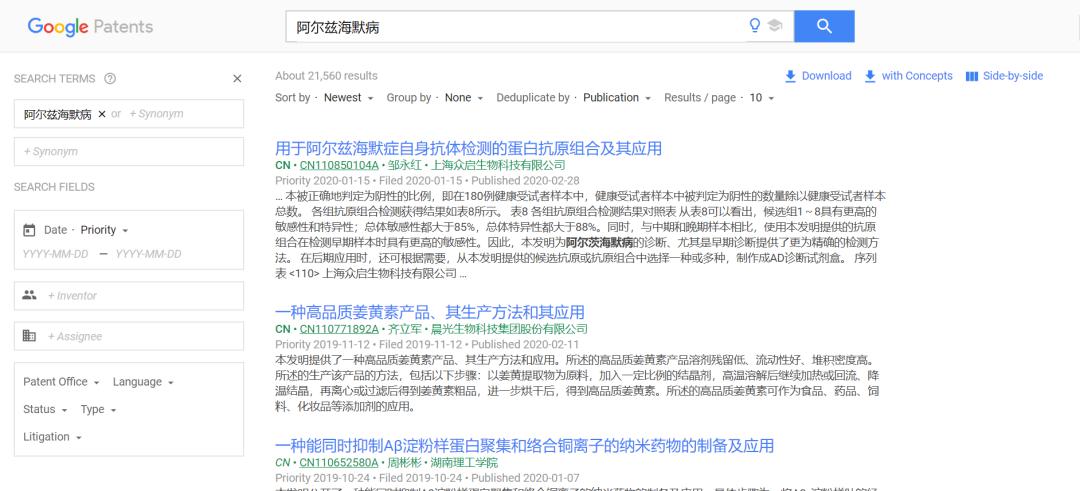Open patent number CN110652580A
Viewport: 1080px width, 491px height.
click(339, 461)
